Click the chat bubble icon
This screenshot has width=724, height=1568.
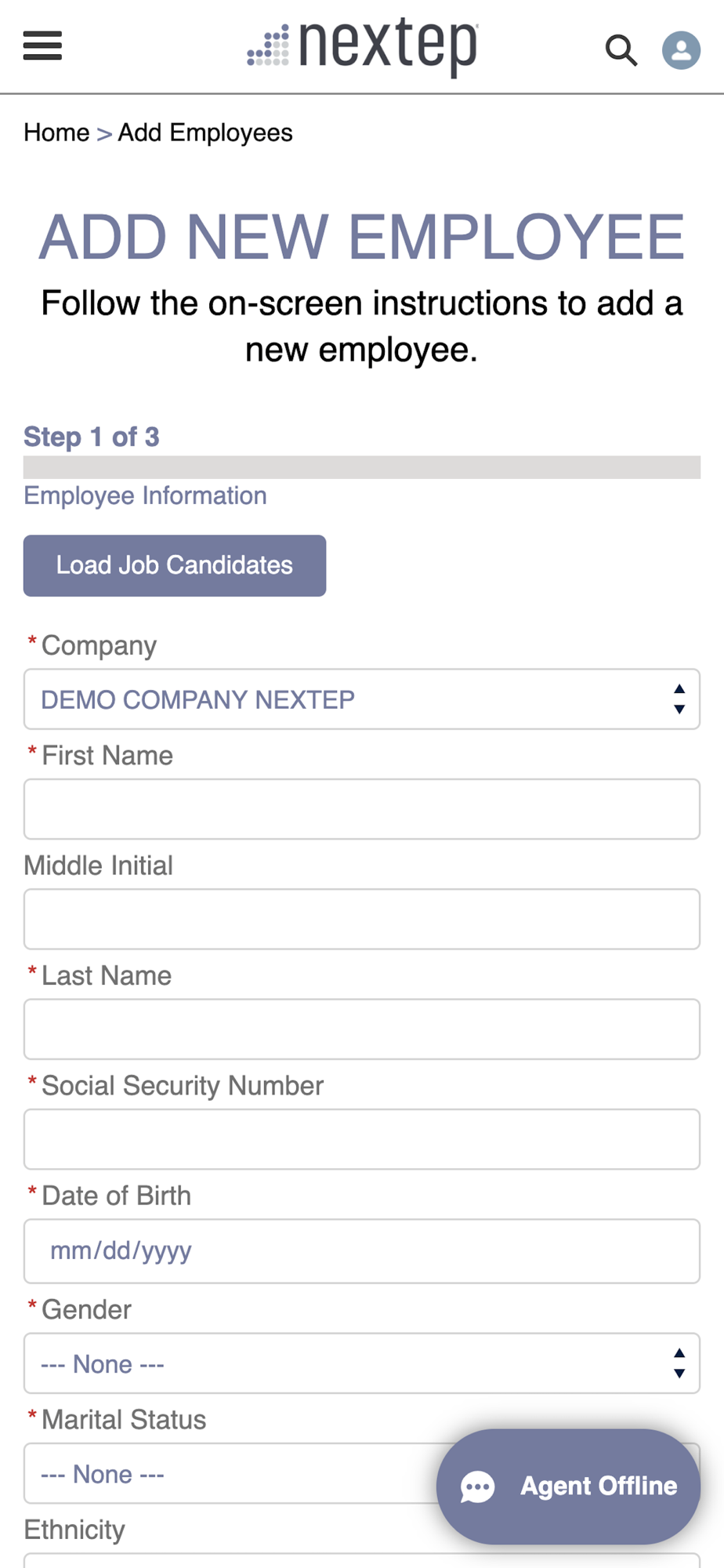(477, 1486)
